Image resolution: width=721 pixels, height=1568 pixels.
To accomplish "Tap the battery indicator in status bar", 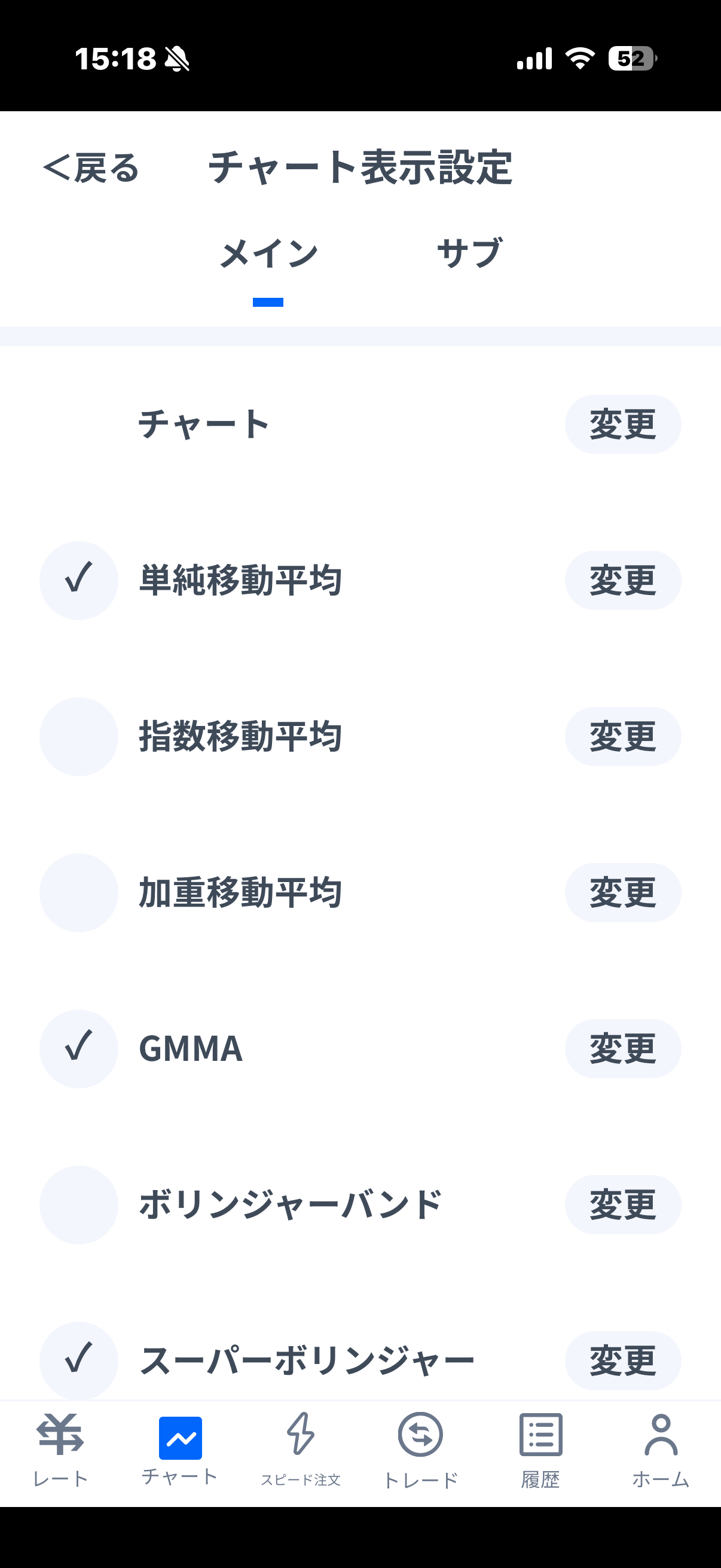I will pos(633,59).
